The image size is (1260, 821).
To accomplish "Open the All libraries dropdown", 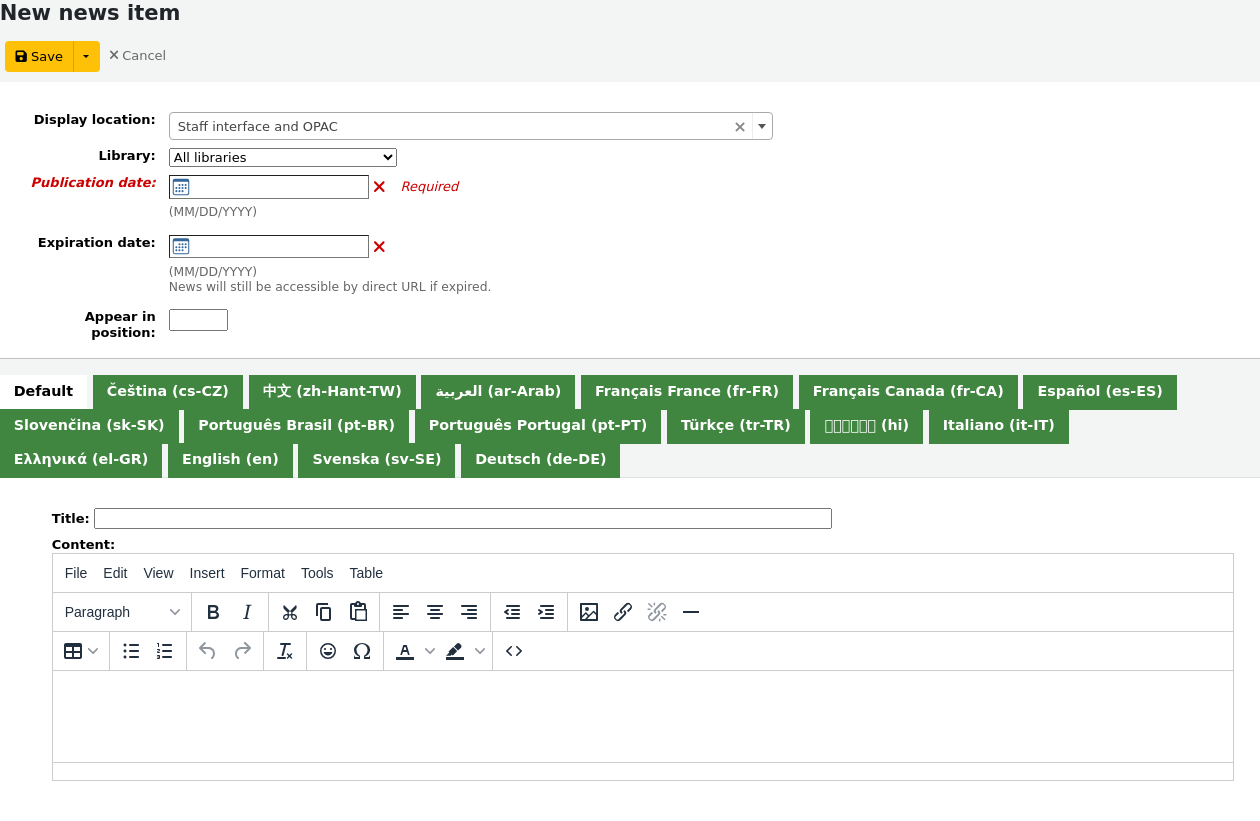I will tap(282, 157).
